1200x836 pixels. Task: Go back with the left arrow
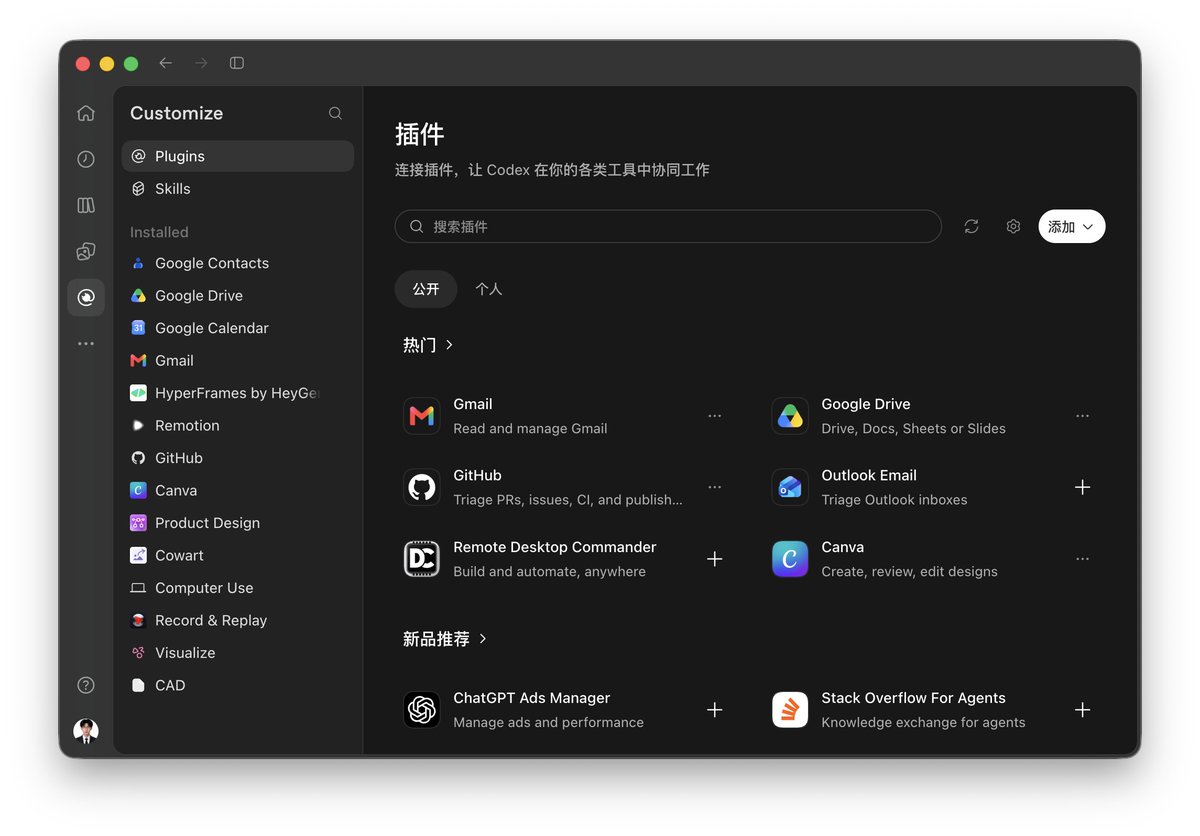166,63
